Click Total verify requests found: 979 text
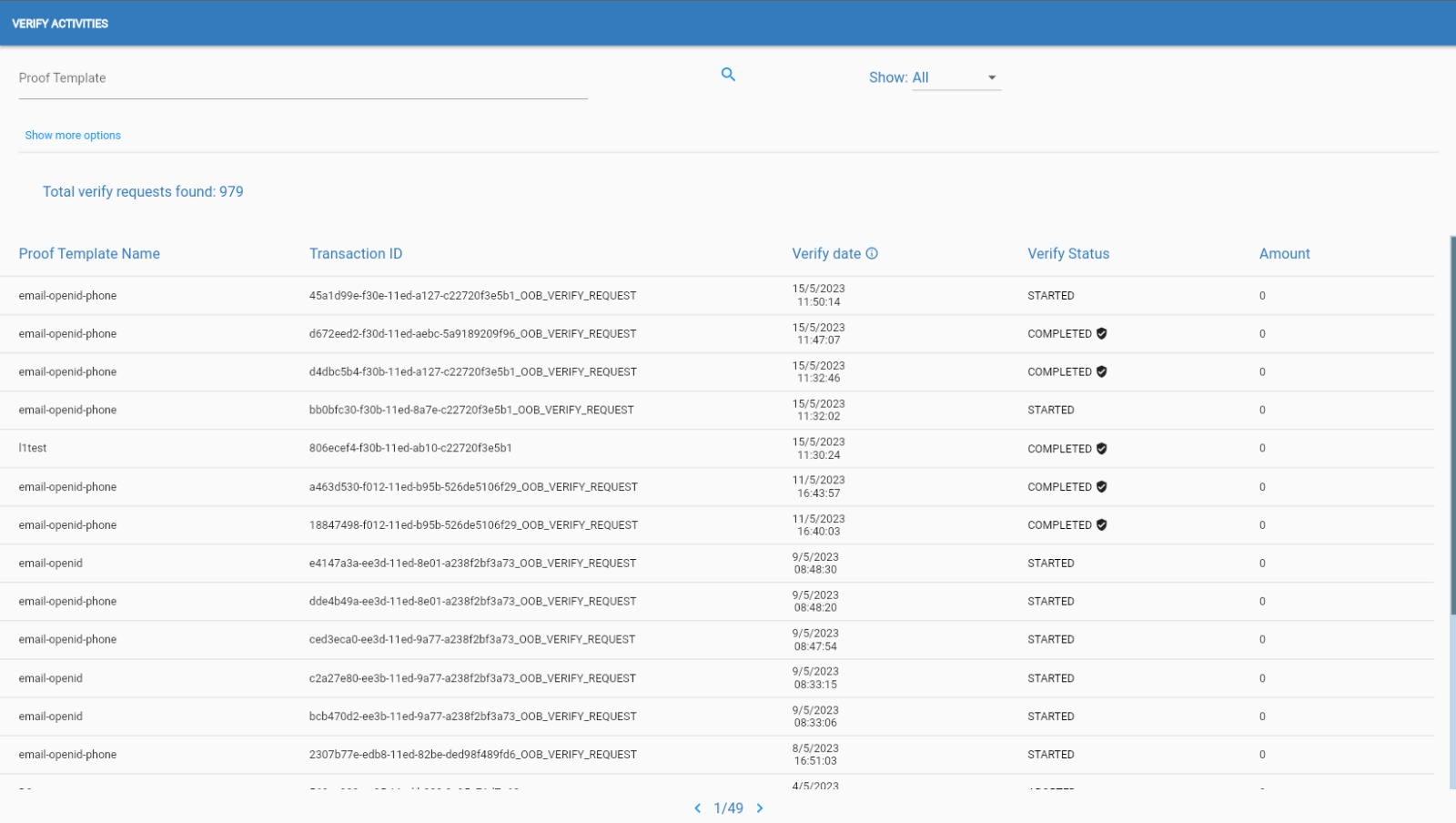This screenshot has width=1456, height=823. pyautogui.click(x=143, y=192)
